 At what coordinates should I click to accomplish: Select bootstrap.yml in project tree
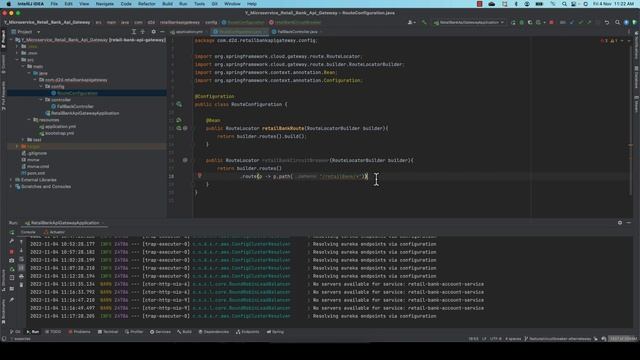(x=57, y=133)
